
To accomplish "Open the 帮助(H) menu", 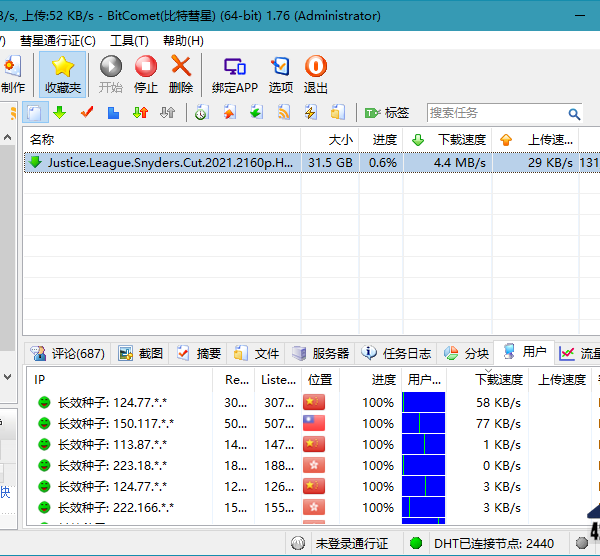I will [182, 41].
